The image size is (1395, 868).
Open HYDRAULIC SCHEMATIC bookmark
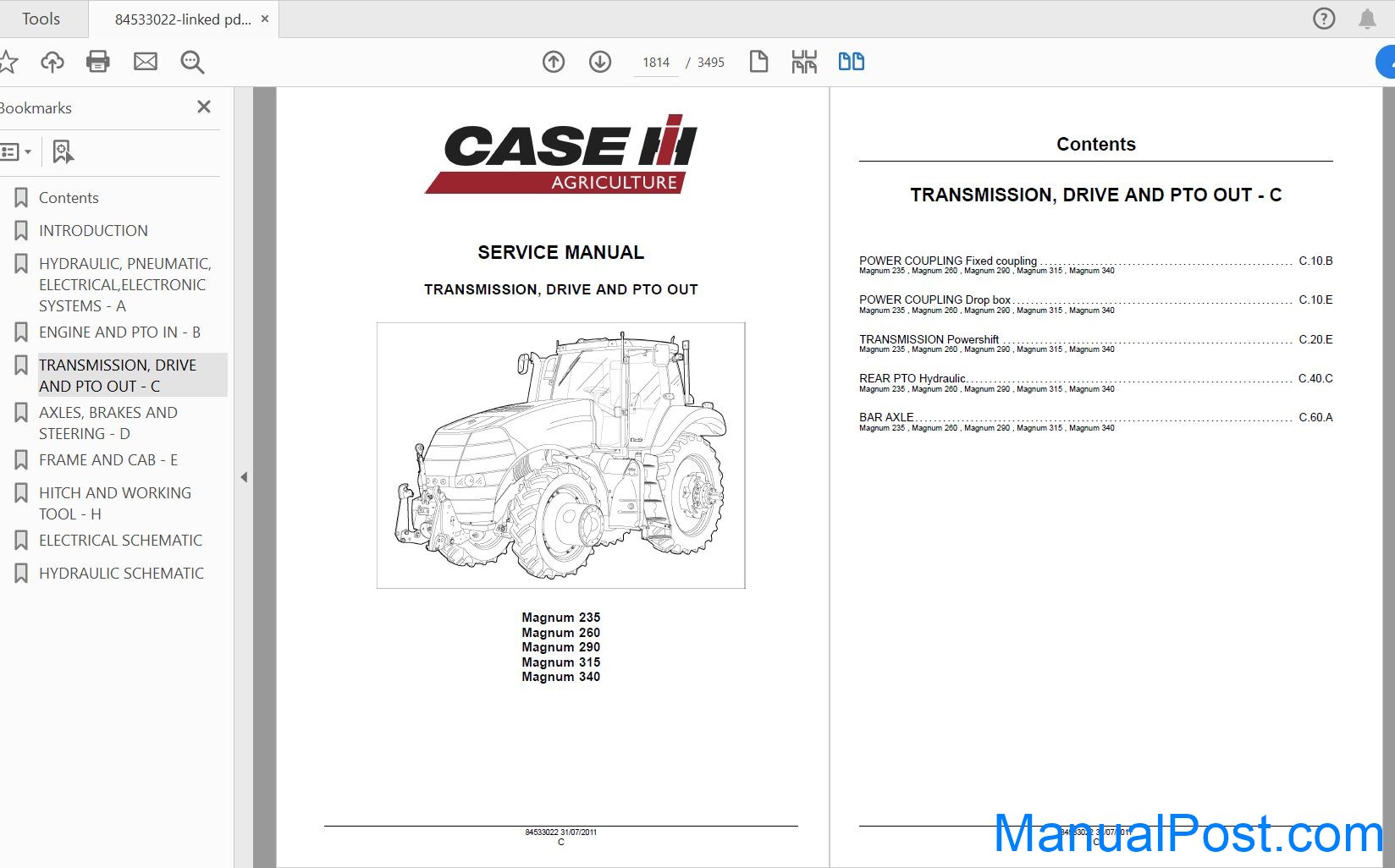121,574
